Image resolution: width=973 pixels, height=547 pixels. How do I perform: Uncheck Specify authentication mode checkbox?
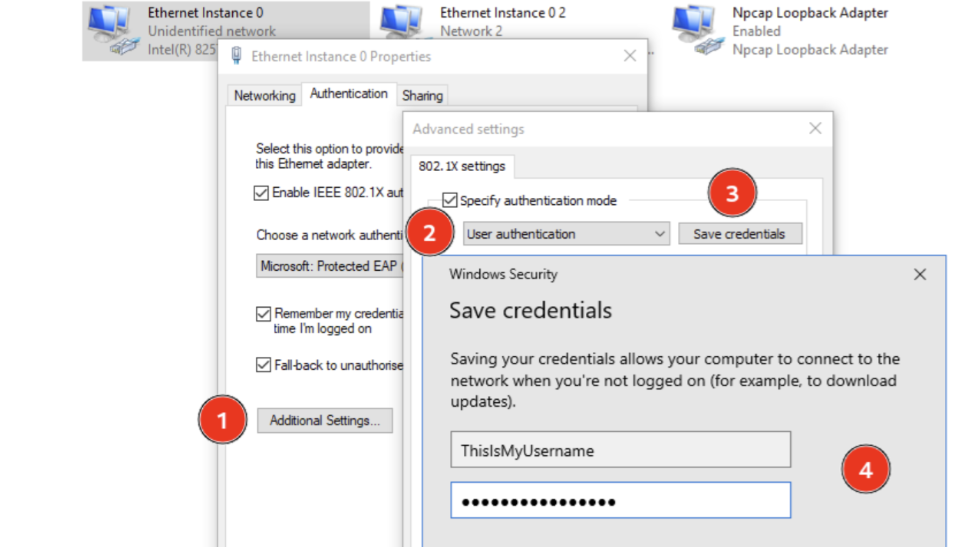(449, 200)
